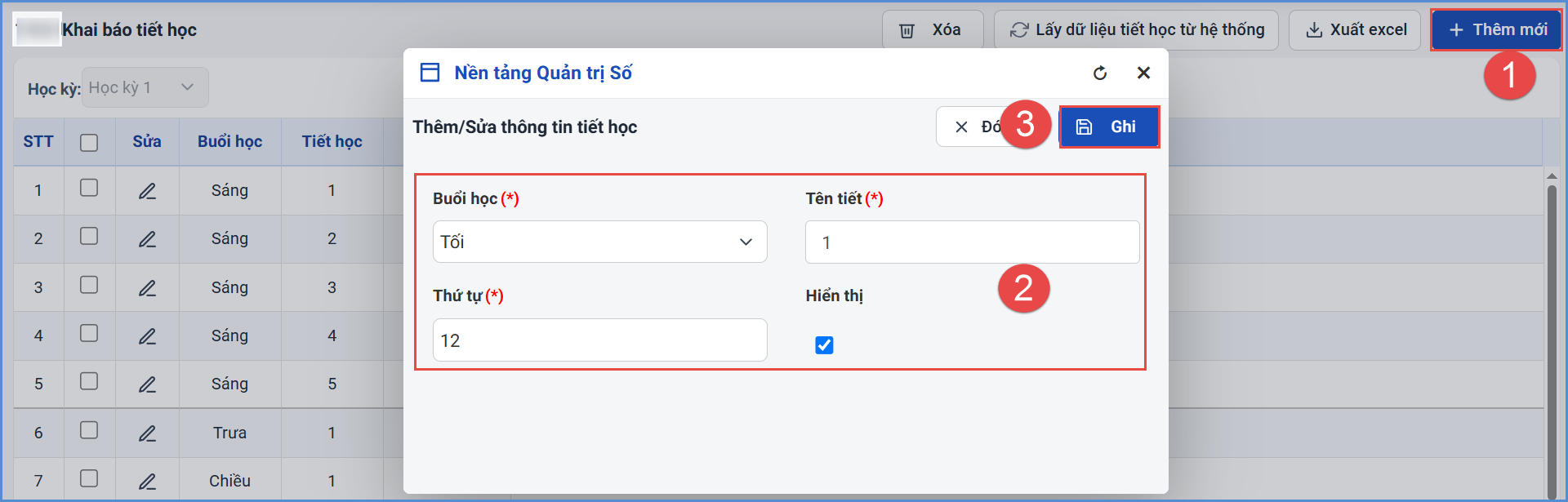Click the STT column header
This screenshot has width=1568, height=502.
[38, 141]
